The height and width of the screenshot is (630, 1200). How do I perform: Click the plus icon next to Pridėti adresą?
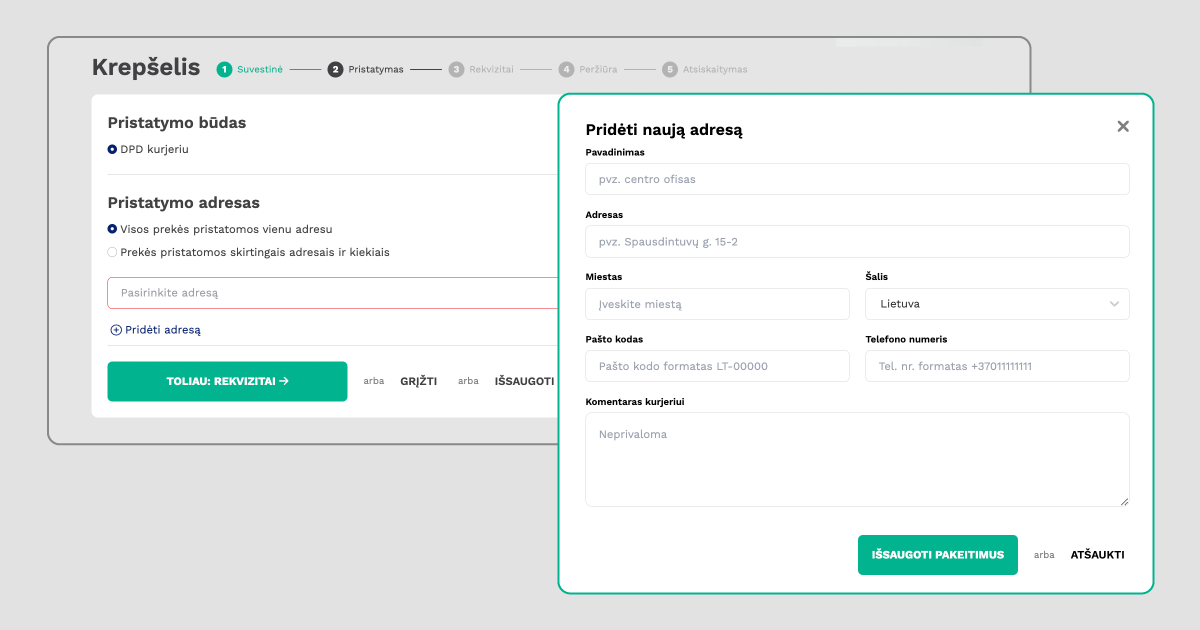(x=116, y=330)
